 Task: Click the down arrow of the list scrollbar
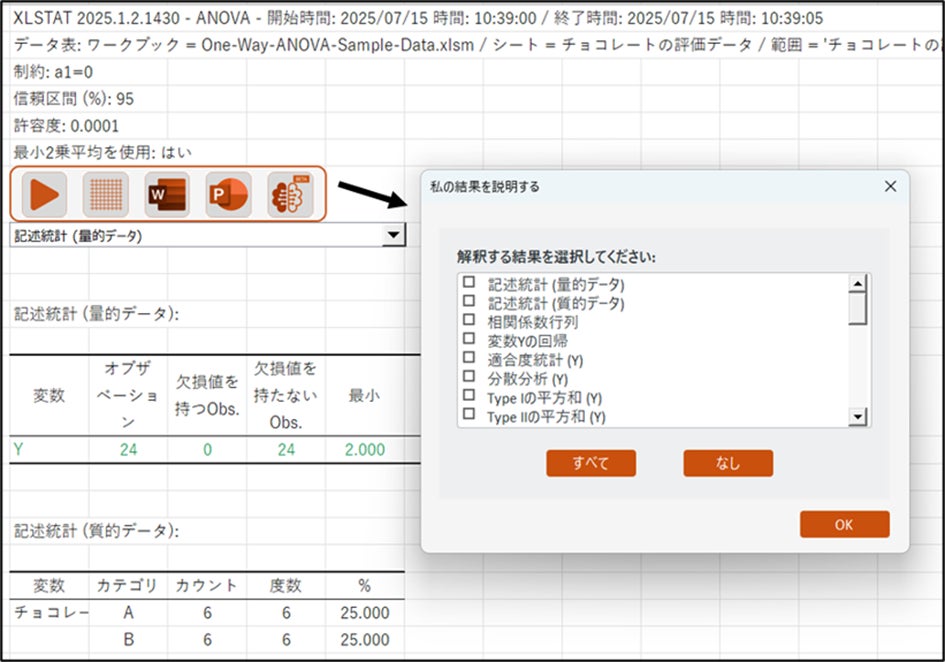860,416
